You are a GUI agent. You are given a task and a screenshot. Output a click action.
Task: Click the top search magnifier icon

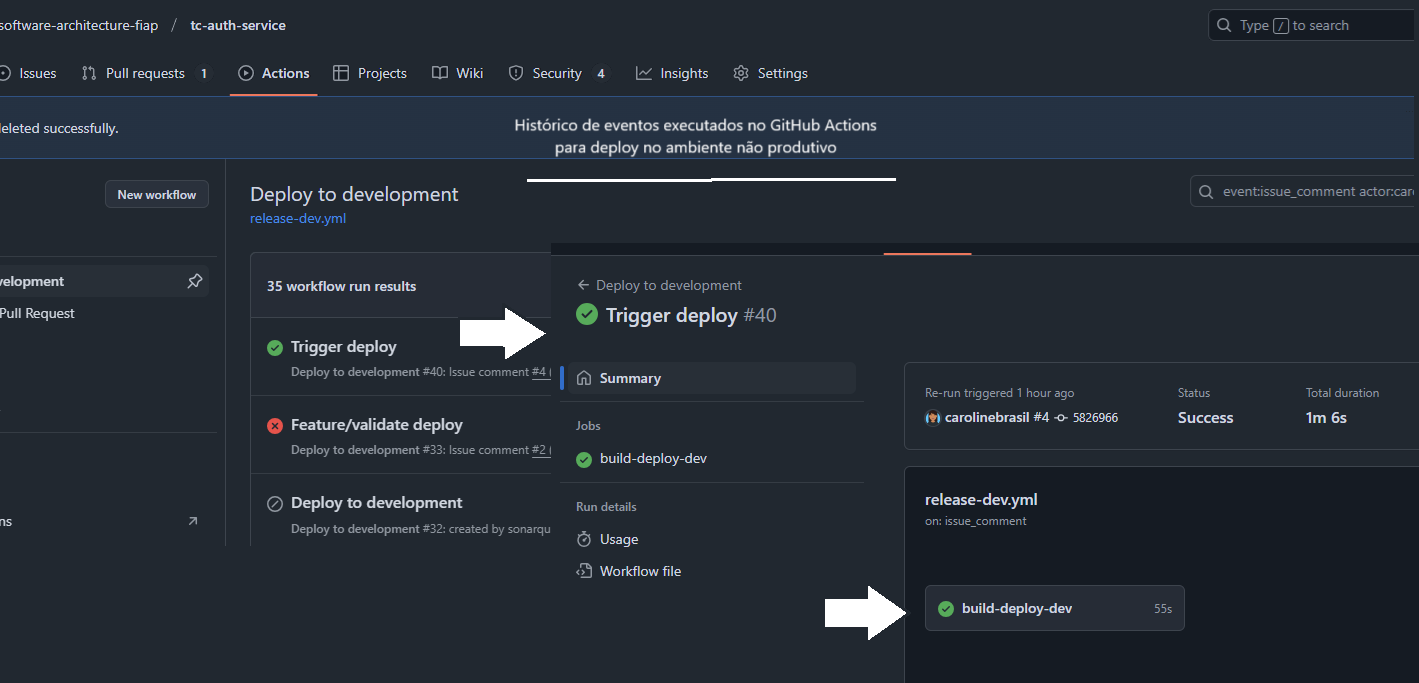click(1225, 25)
